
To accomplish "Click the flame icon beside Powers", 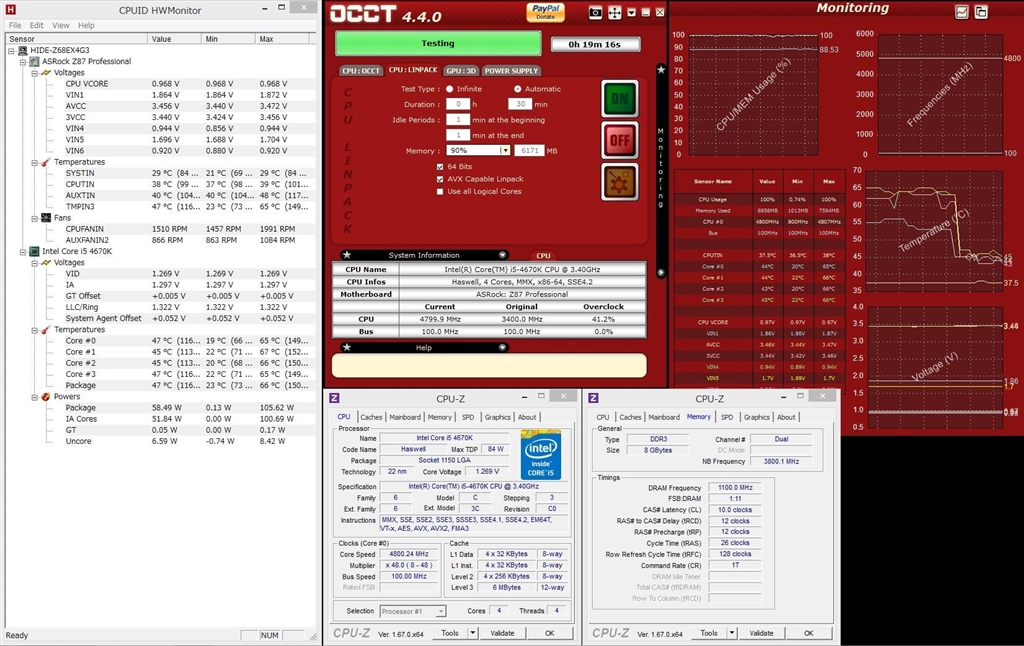I will (x=46, y=396).
